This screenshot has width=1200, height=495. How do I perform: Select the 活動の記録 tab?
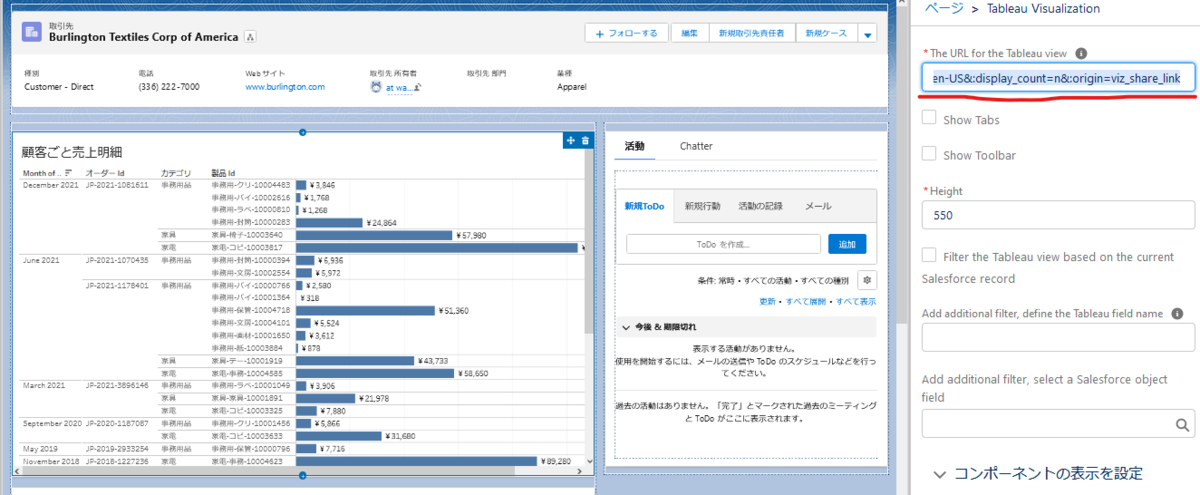click(761, 205)
